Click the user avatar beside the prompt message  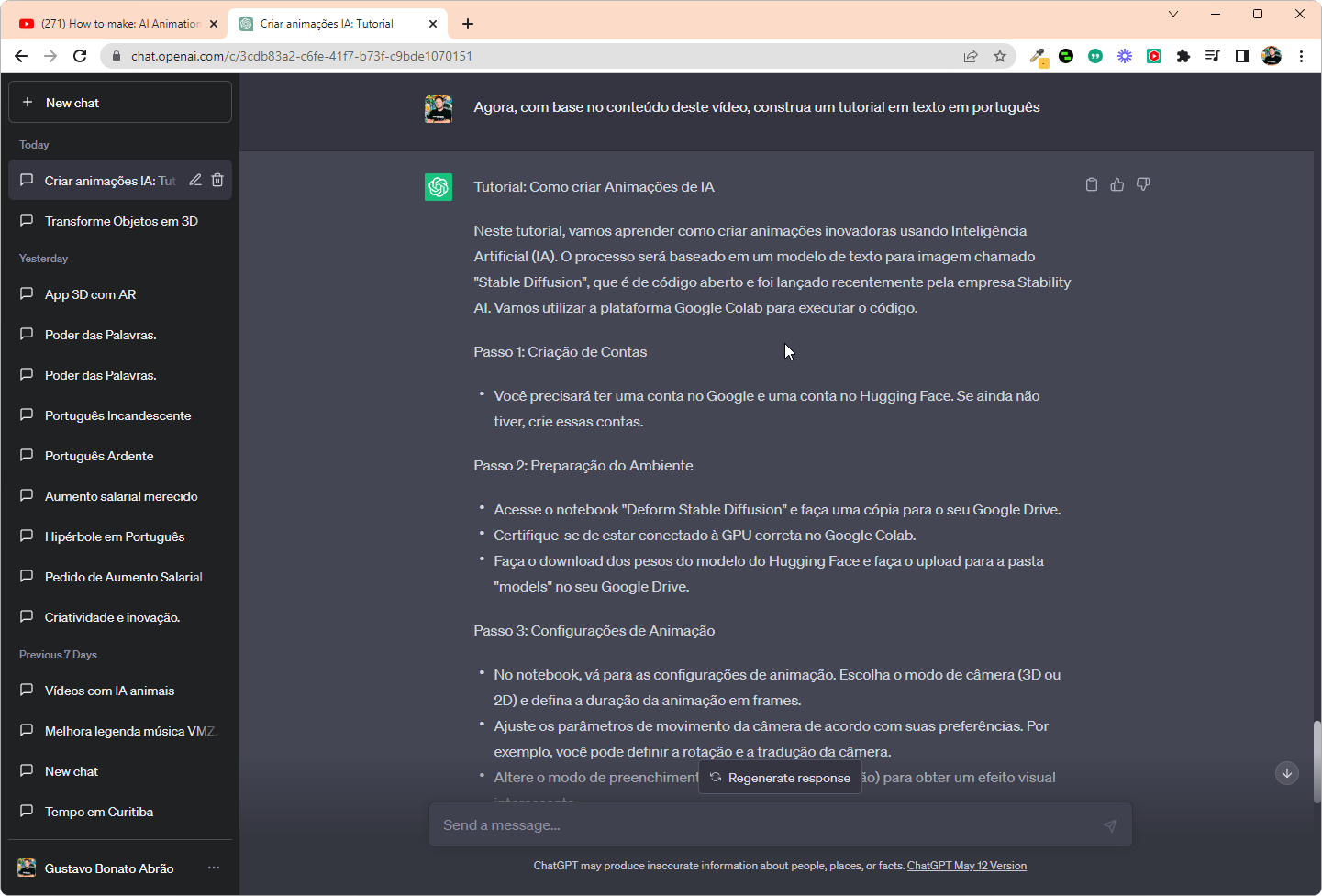(439, 108)
